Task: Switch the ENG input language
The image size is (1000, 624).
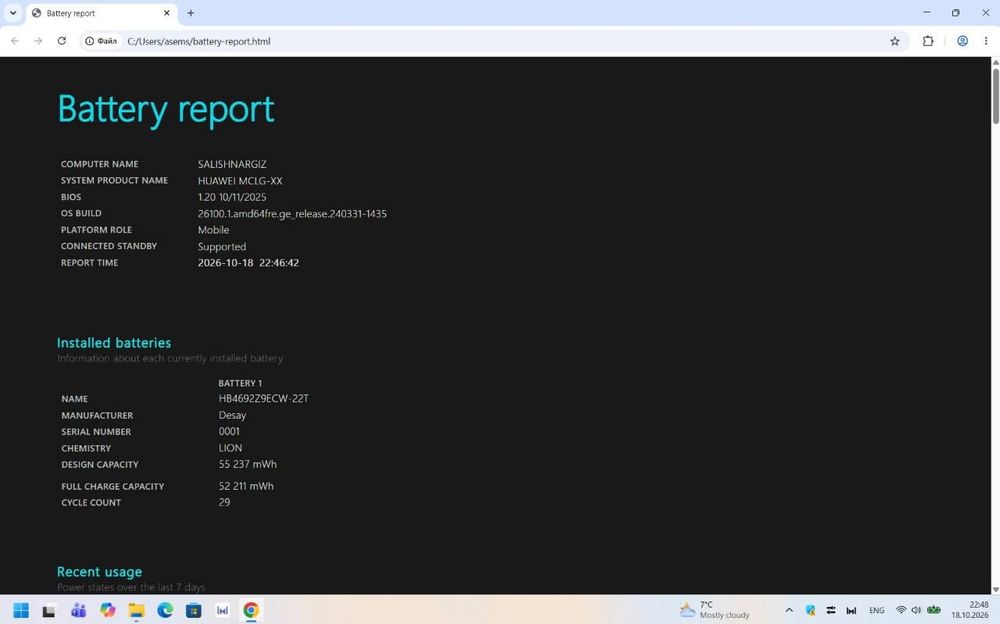Action: click(x=877, y=611)
